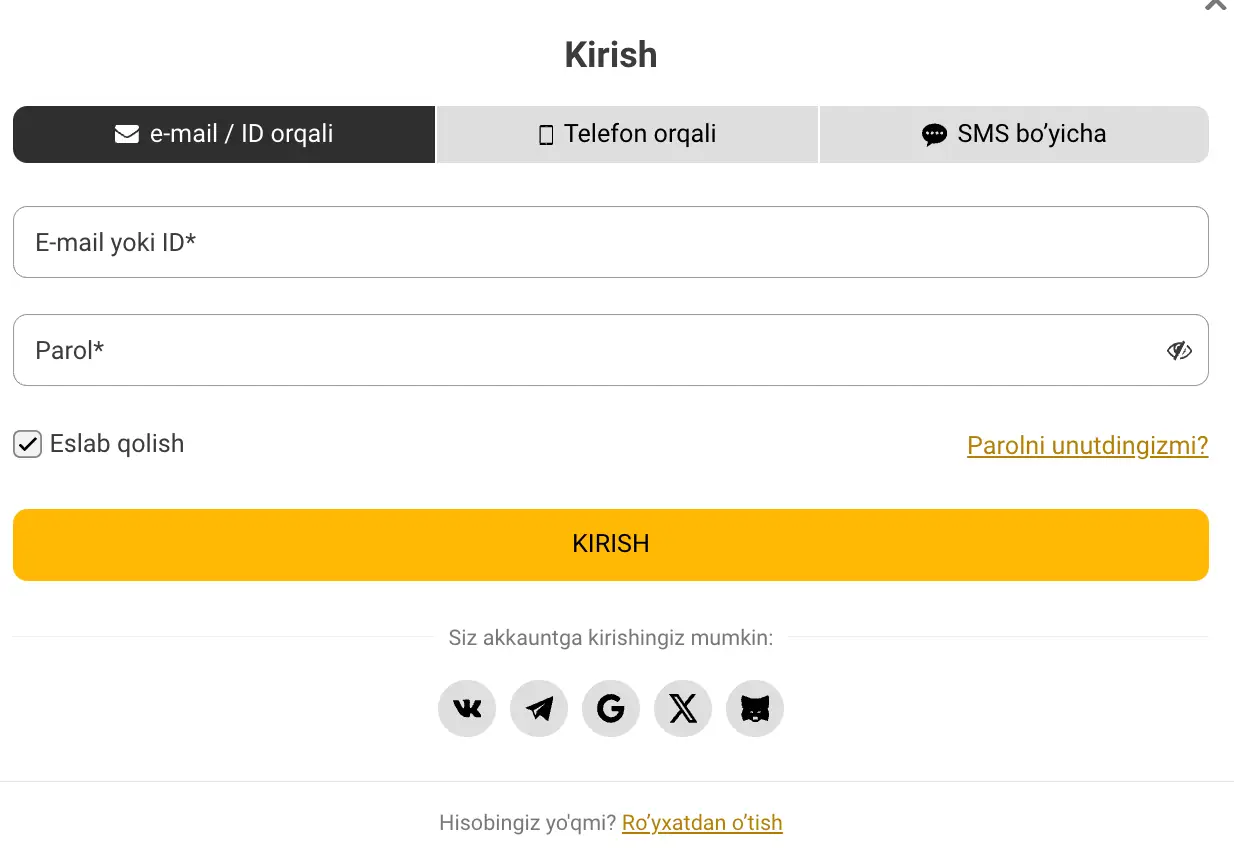Screen dimensions: 1234x868
Task: Sign in using Telegram
Action: pyautogui.click(x=538, y=708)
